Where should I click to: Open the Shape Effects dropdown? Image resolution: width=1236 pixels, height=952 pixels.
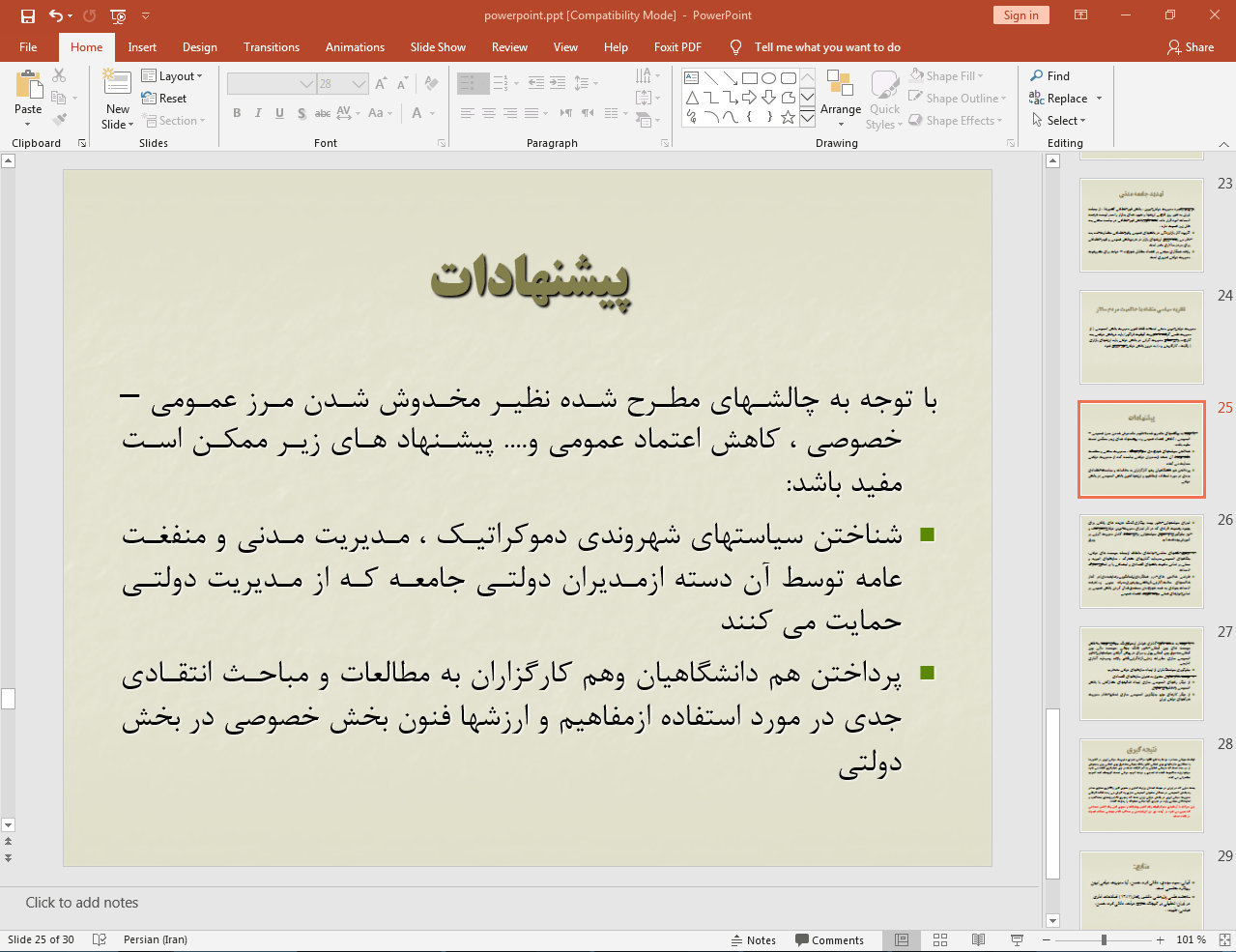click(x=956, y=121)
